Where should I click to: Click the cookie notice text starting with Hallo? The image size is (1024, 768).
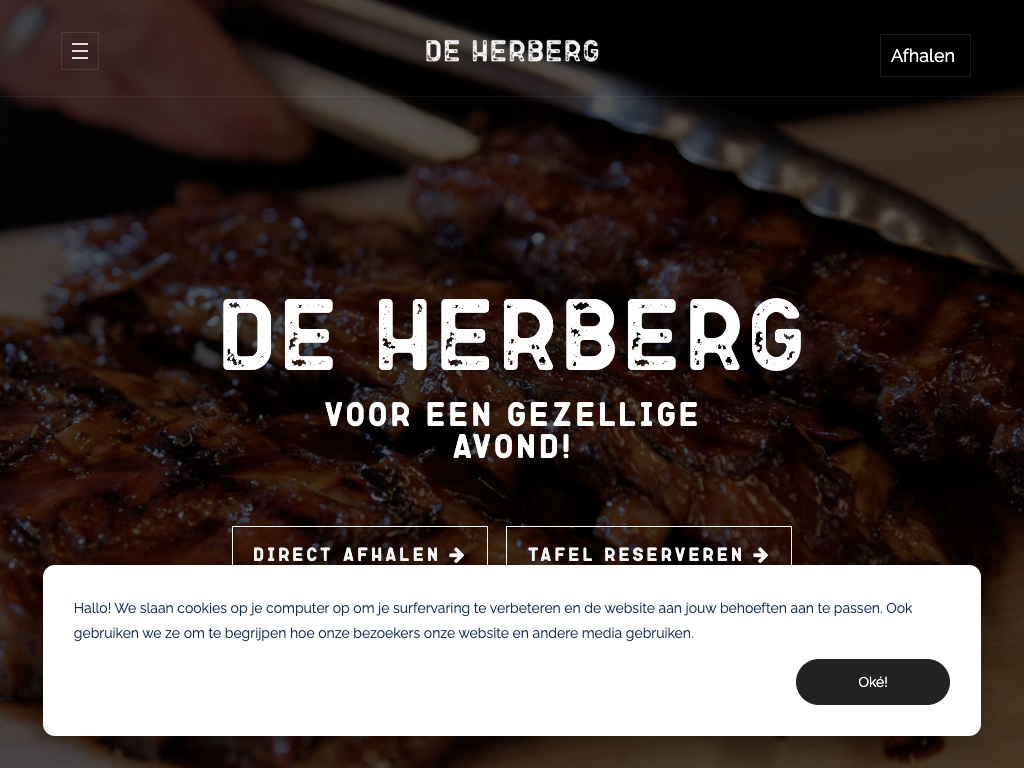(493, 620)
